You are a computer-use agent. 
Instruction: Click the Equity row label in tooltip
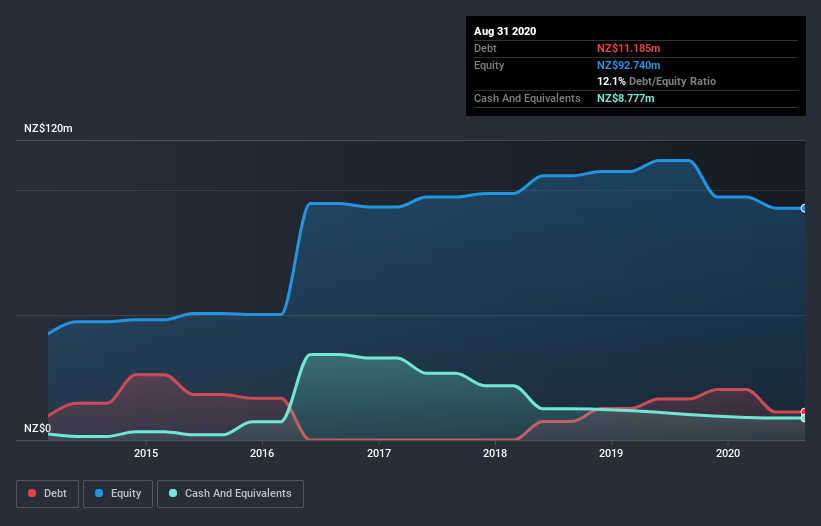point(489,65)
